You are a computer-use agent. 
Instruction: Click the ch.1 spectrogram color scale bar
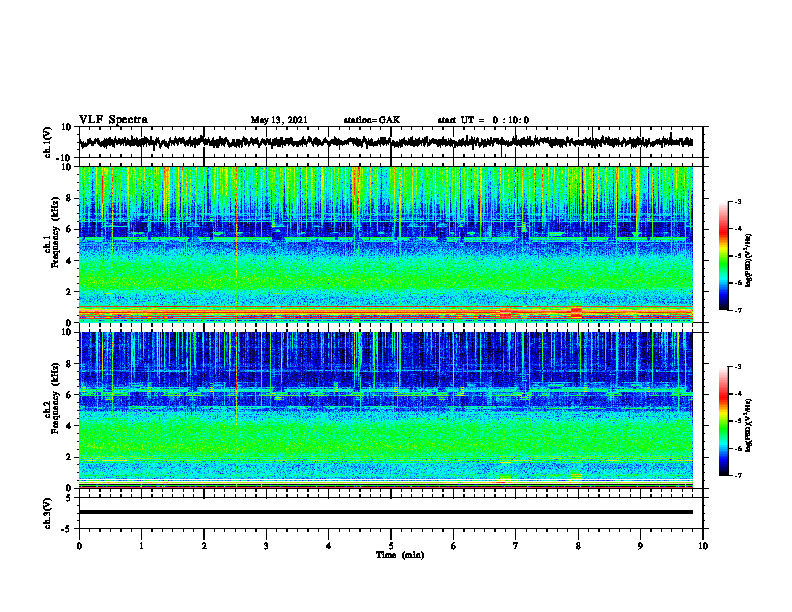[x=724, y=255]
